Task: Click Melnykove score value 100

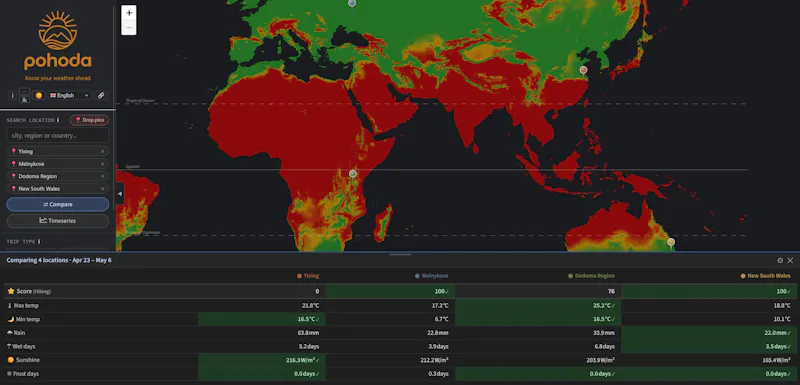Action: click(443, 292)
